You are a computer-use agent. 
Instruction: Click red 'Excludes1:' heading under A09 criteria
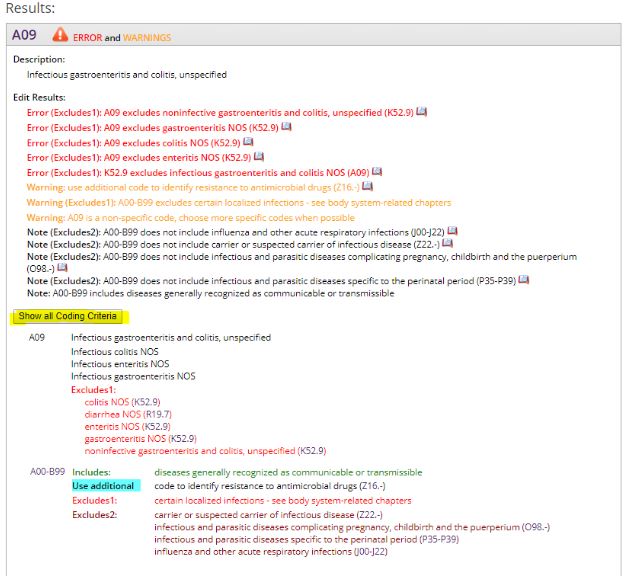93,390
